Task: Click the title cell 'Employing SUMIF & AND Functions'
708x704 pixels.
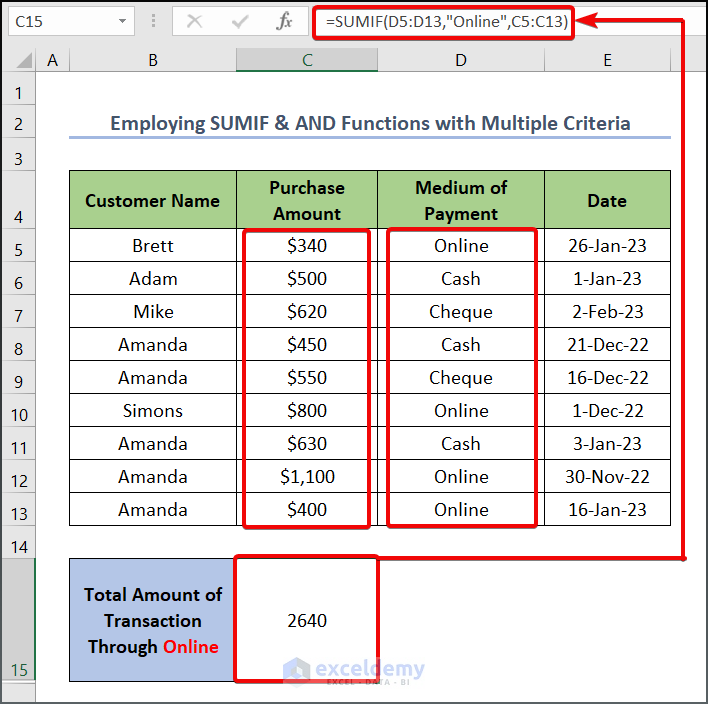Action: tap(370, 123)
